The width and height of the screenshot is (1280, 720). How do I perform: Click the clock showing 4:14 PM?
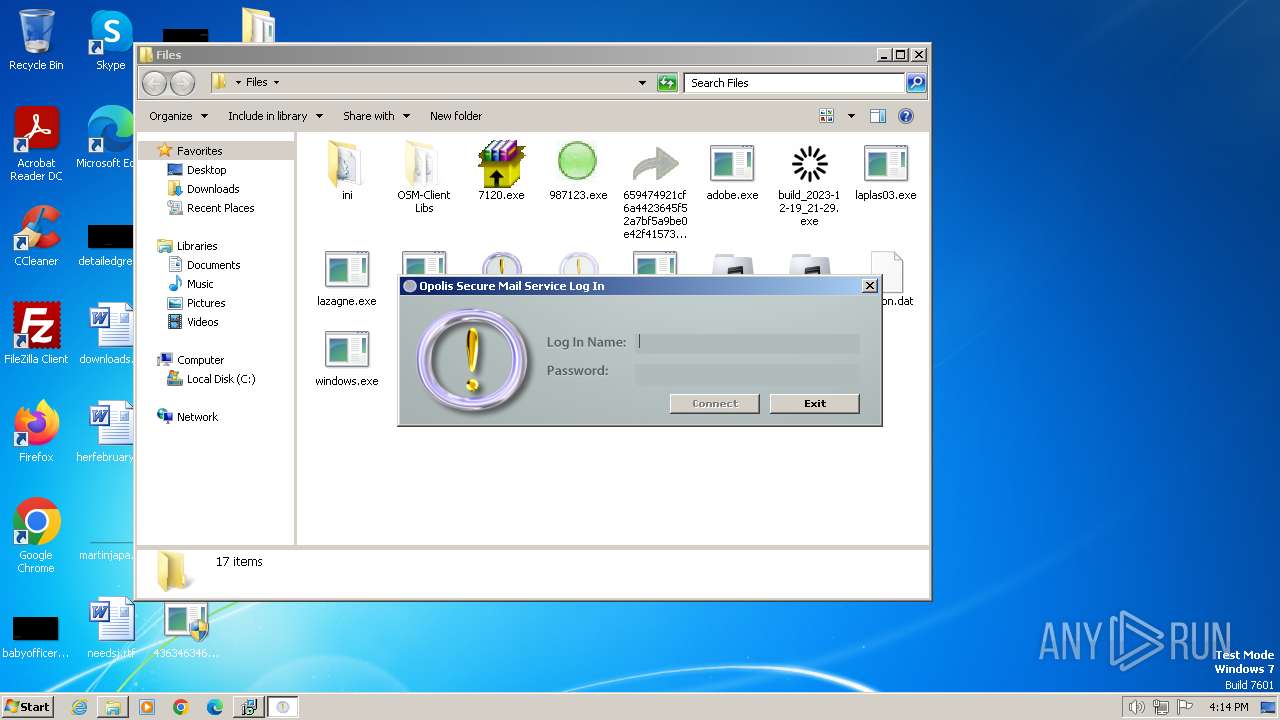tap(1229, 707)
